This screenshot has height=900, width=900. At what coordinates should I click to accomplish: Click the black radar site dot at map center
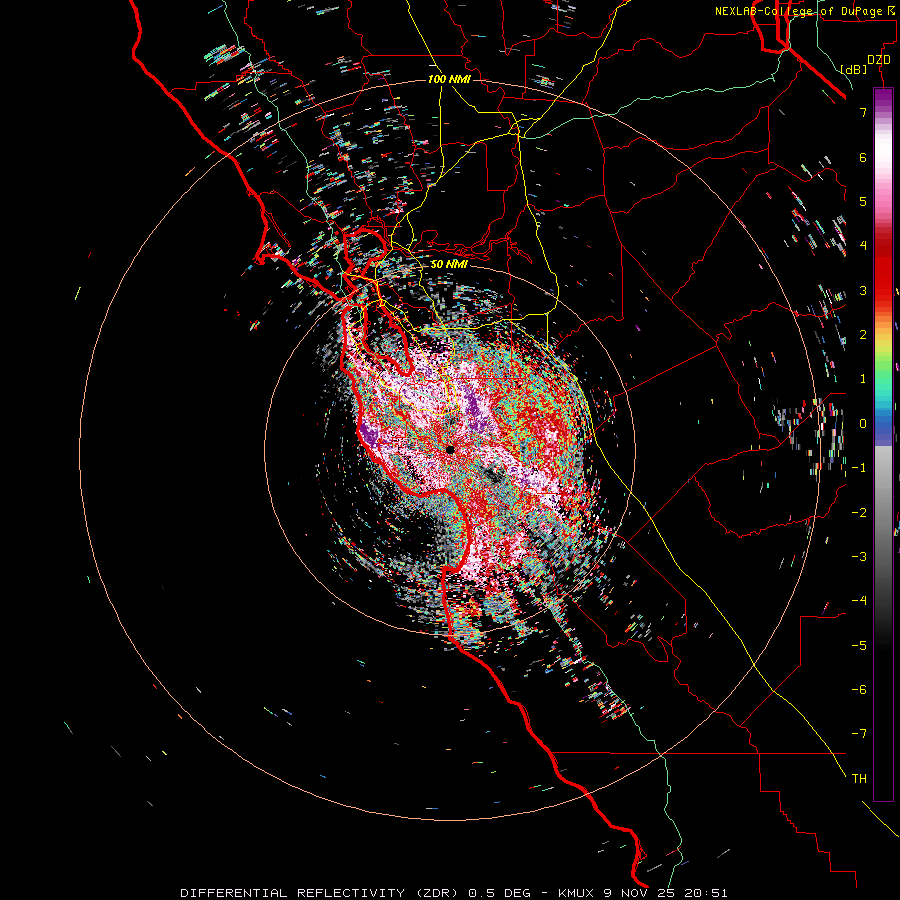[x=450, y=449]
